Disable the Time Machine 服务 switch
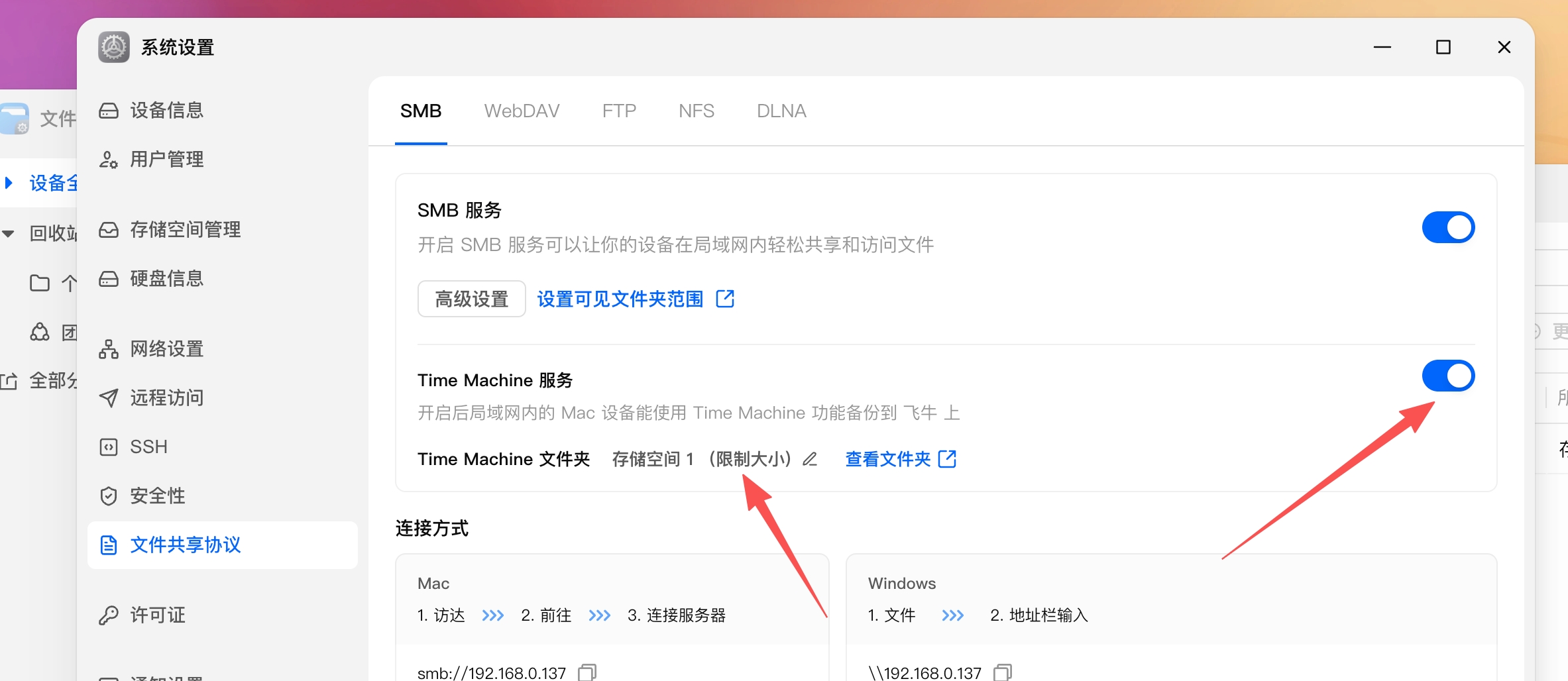 1448,376
